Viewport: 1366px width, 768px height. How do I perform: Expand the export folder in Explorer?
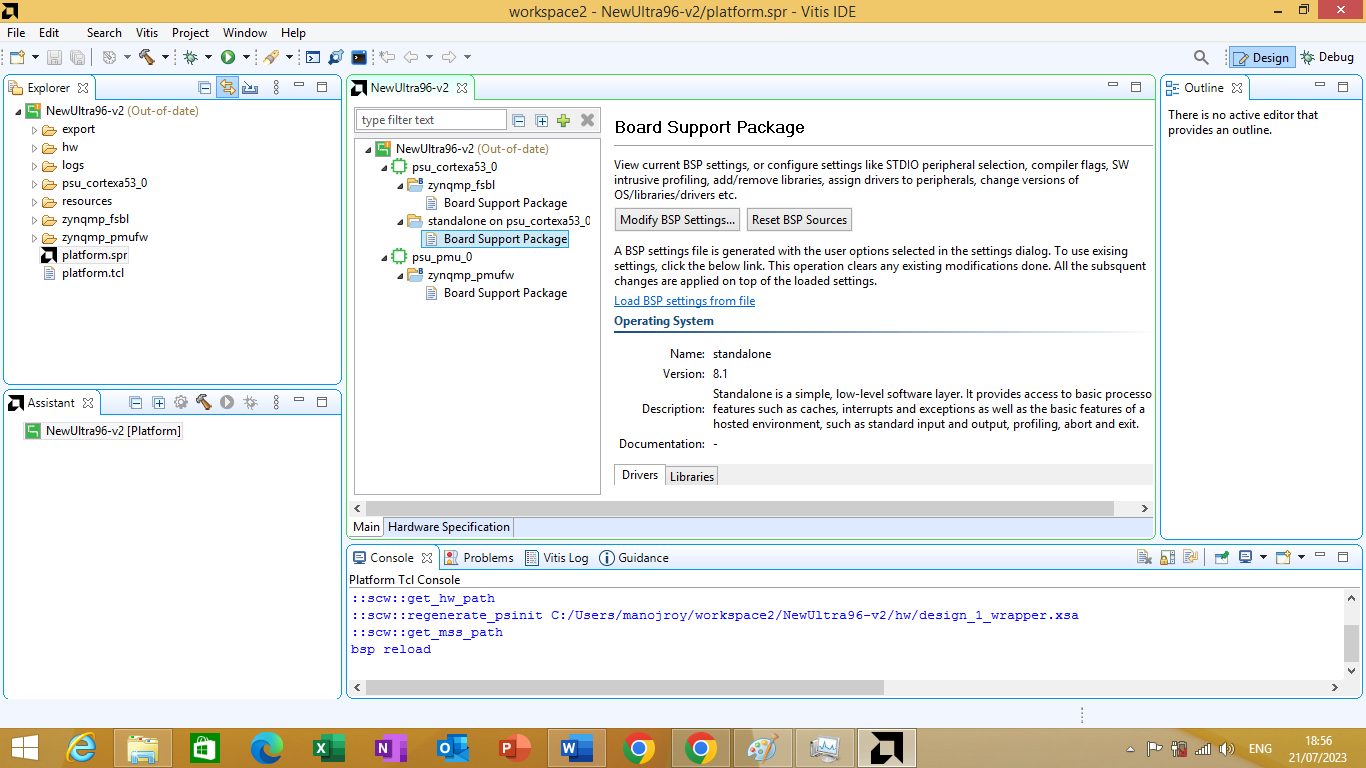tap(34, 130)
